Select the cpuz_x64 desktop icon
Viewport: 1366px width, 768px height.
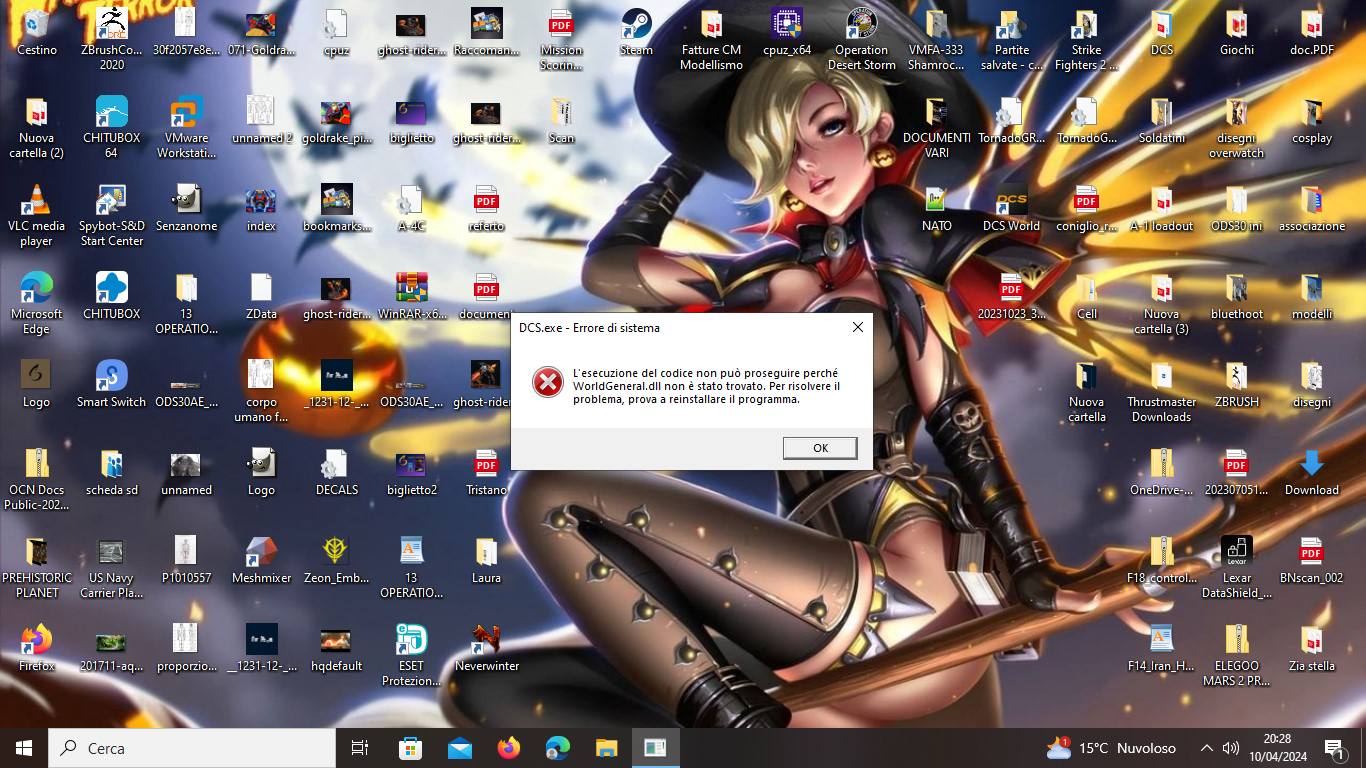click(787, 32)
